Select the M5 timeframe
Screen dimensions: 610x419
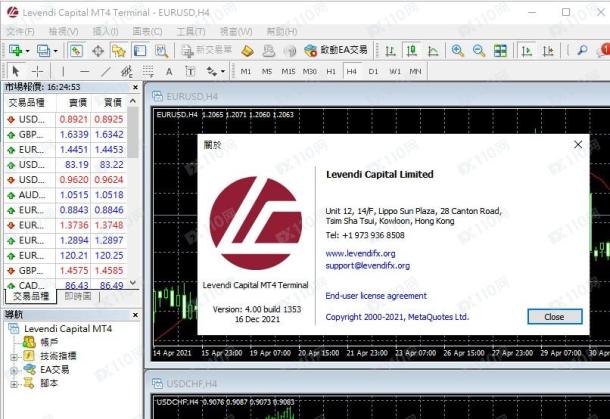click(266, 71)
